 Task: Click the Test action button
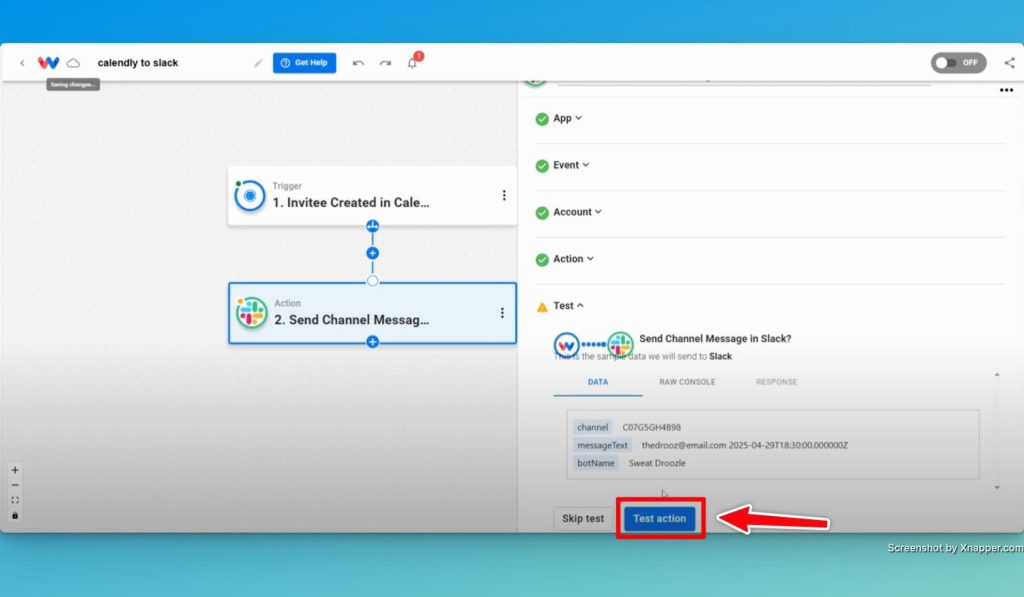click(660, 519)
